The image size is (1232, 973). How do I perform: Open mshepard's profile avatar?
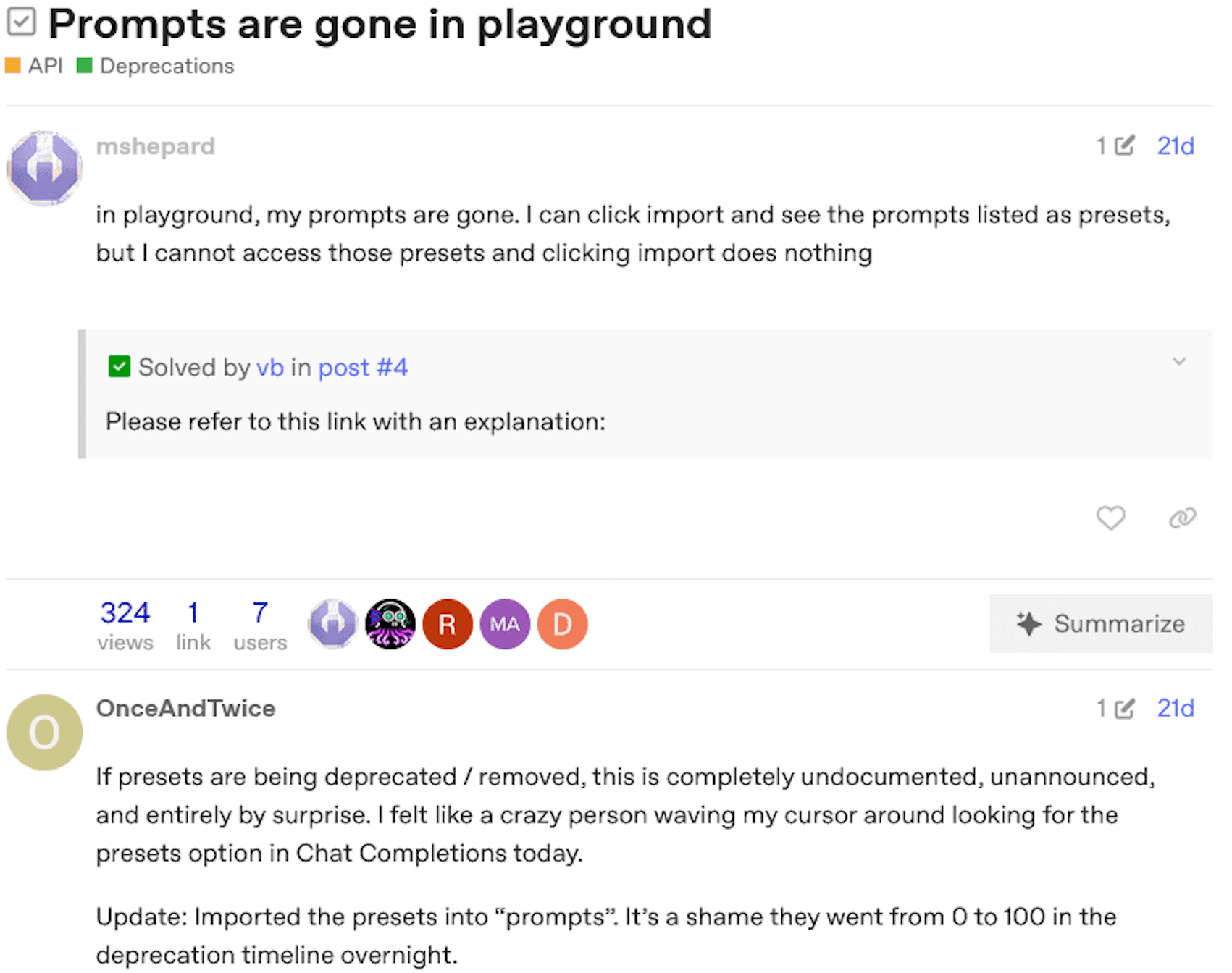tap(44, 168)
